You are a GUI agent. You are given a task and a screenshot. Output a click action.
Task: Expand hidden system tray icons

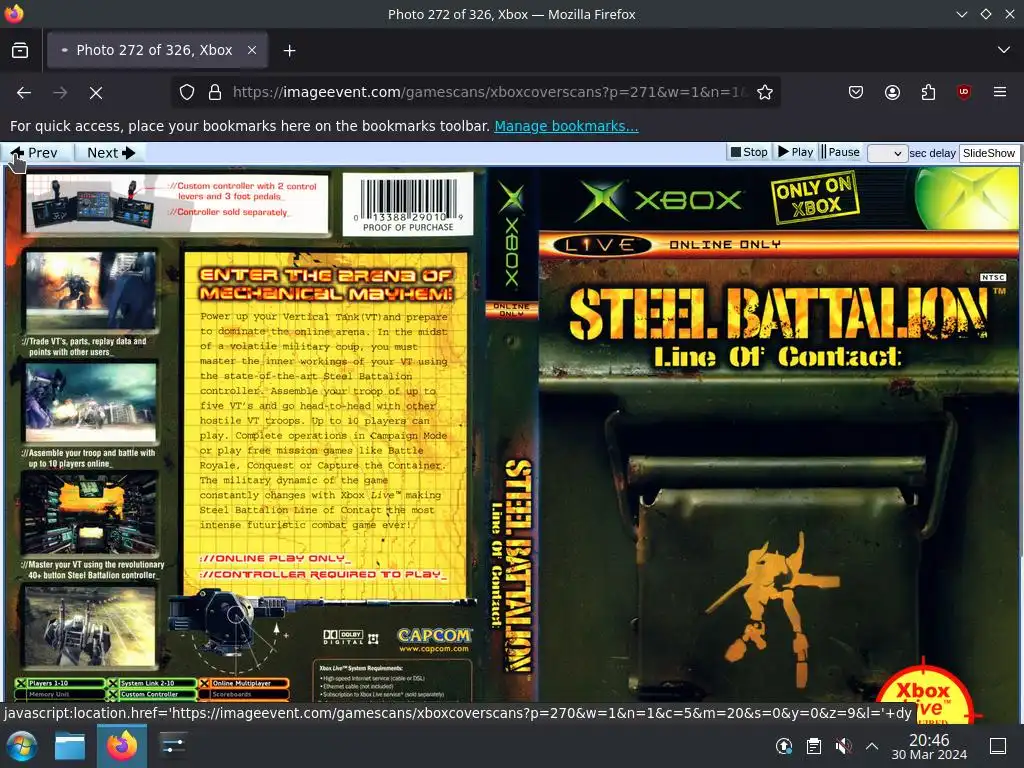[x=872, y=746]
